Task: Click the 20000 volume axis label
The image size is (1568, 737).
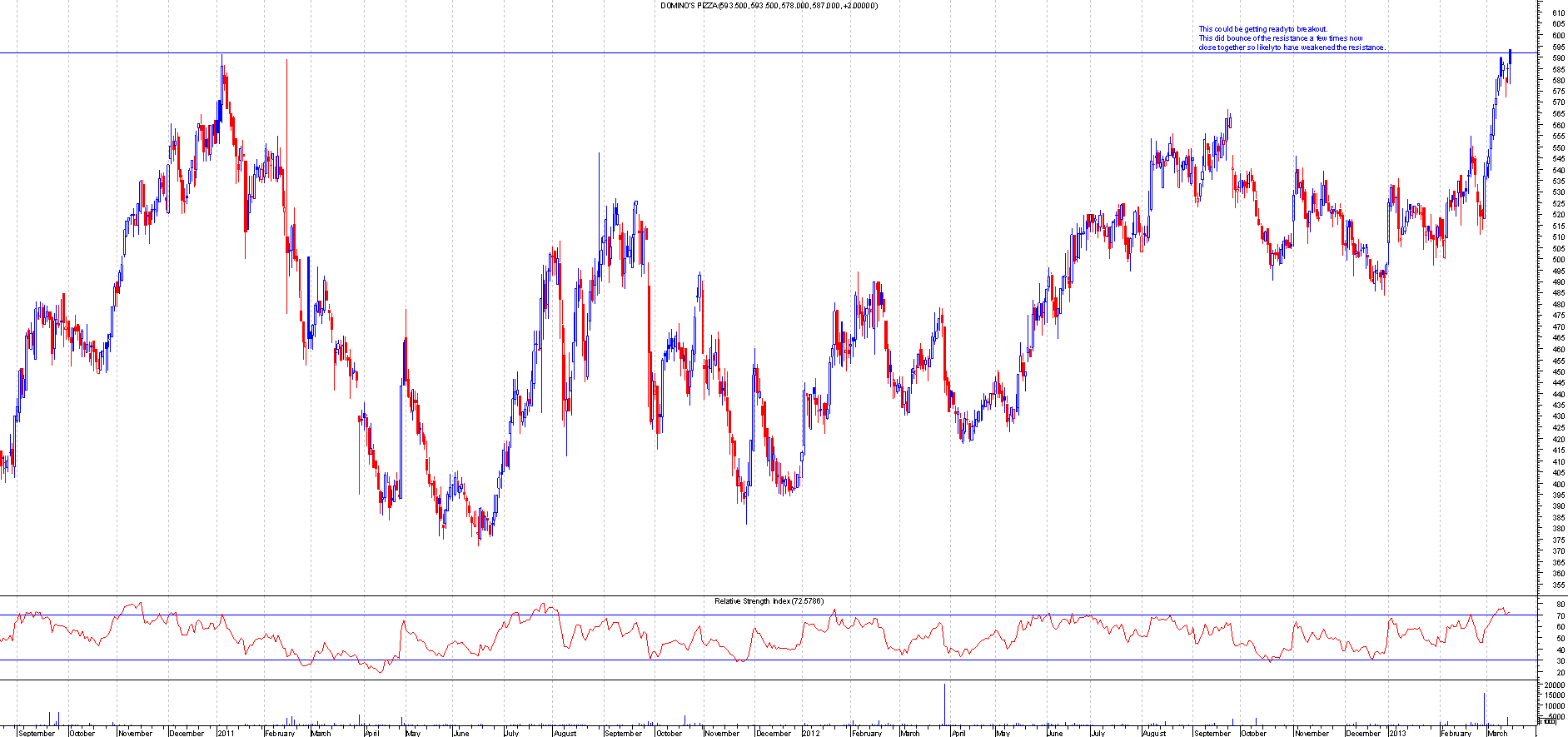Action: (x=1554, y=685)
